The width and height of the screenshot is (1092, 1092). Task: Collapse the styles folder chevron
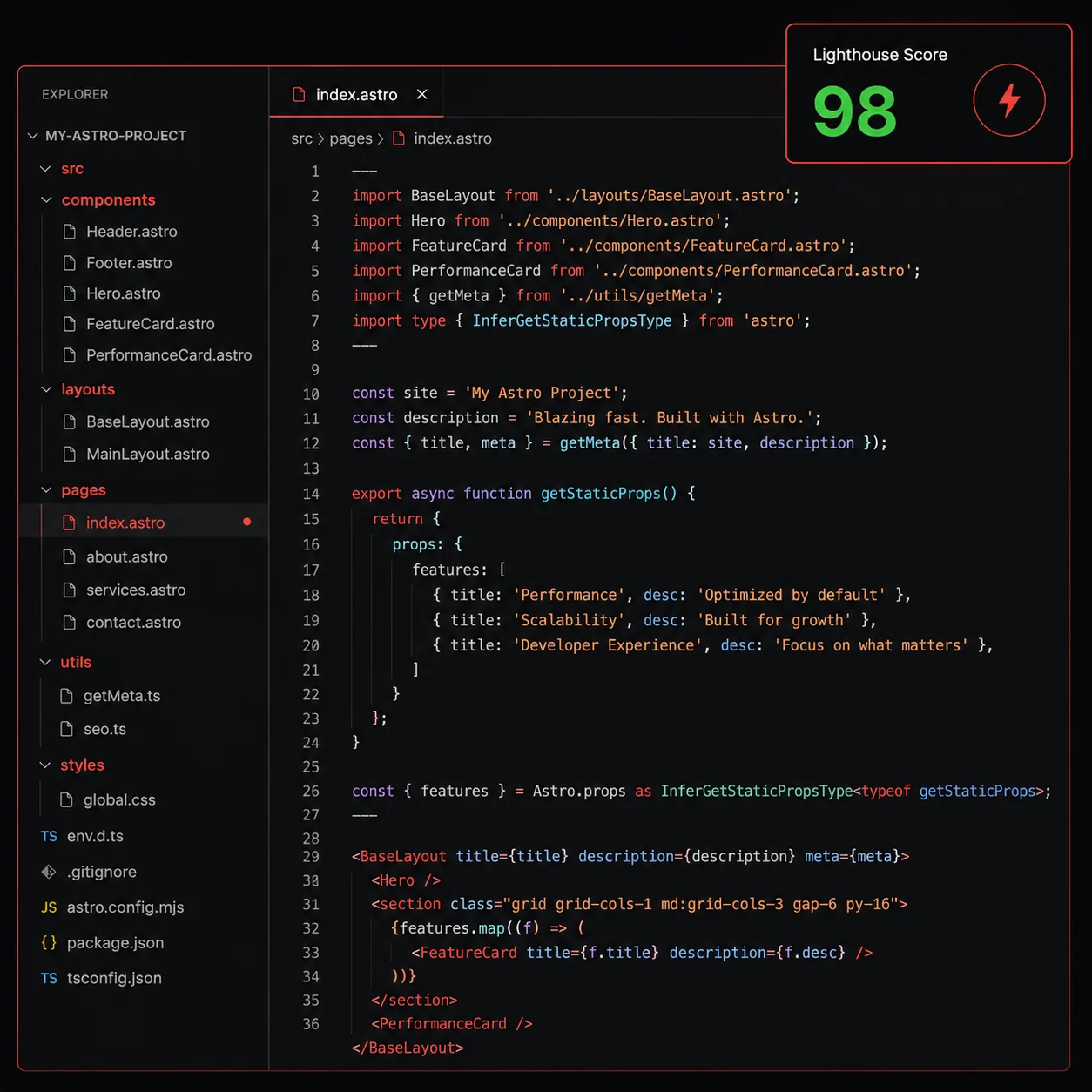click(45, 765)
